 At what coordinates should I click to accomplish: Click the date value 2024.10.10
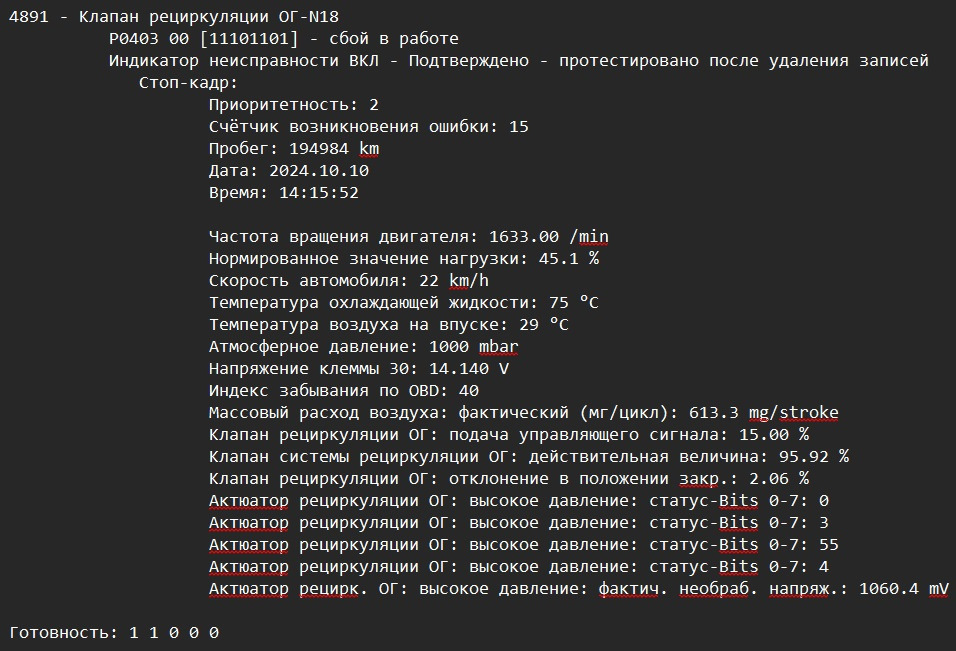319,171
